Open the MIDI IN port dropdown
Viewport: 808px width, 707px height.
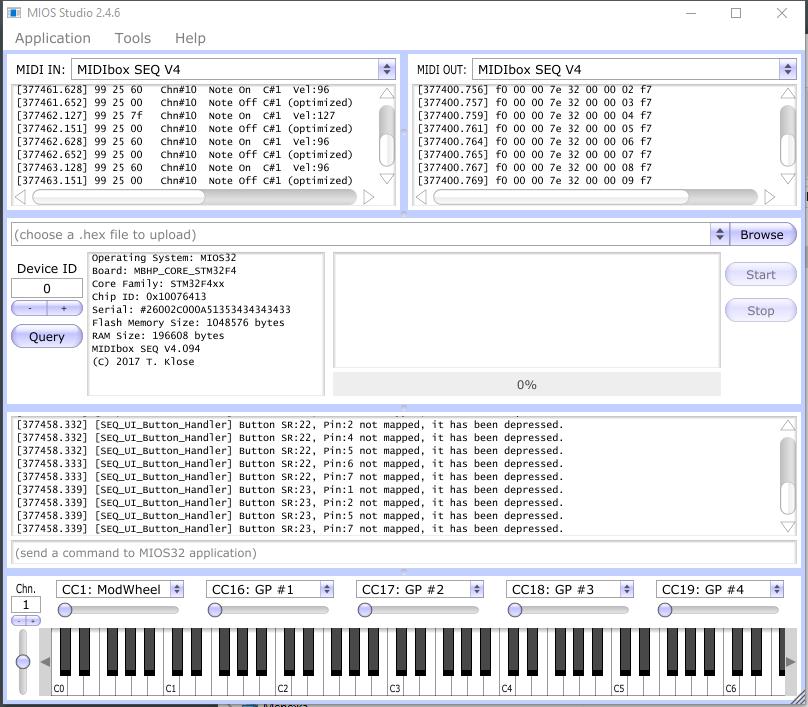(386, 69)
